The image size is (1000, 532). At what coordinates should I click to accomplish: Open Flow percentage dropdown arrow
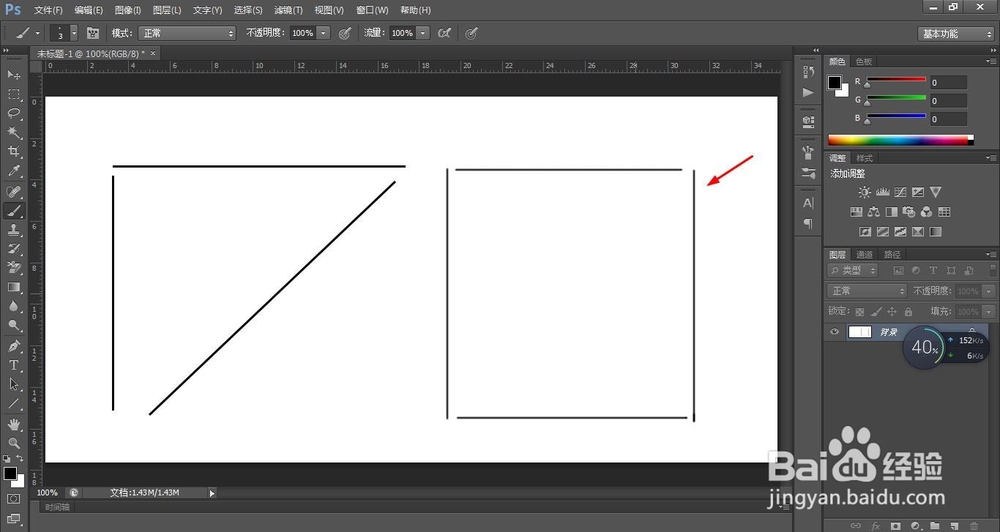point(423,33)
